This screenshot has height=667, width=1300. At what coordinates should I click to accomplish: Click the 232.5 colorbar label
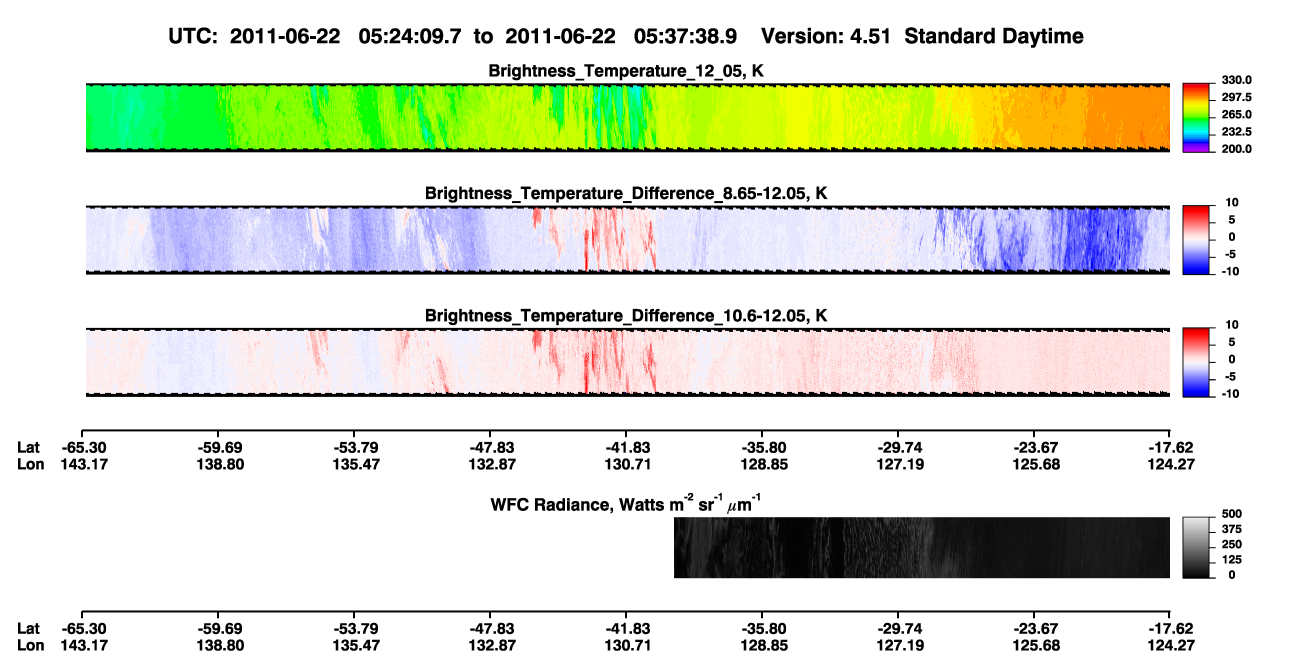point(1237,131)
